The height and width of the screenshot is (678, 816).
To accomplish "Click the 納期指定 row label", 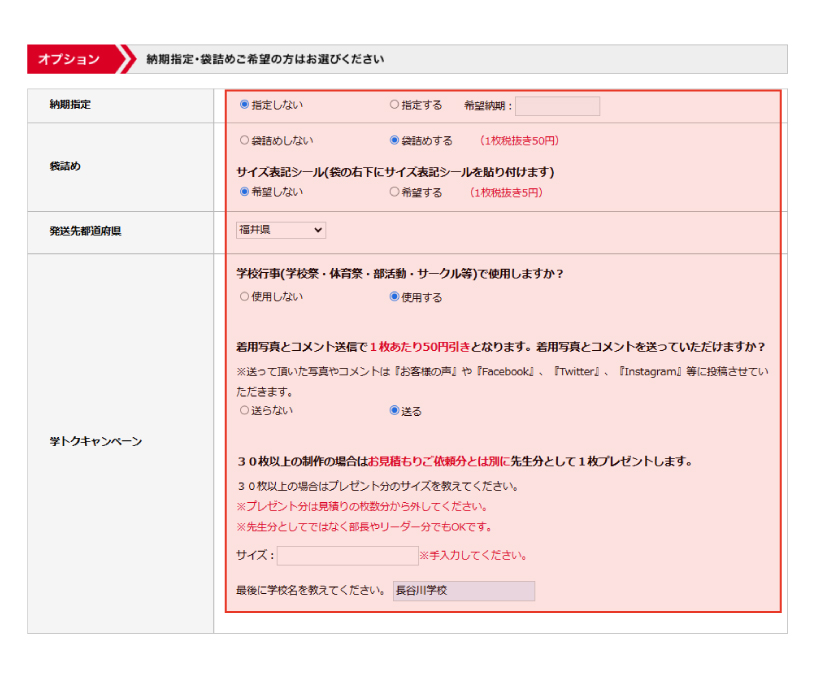I will tap(70, 105).
